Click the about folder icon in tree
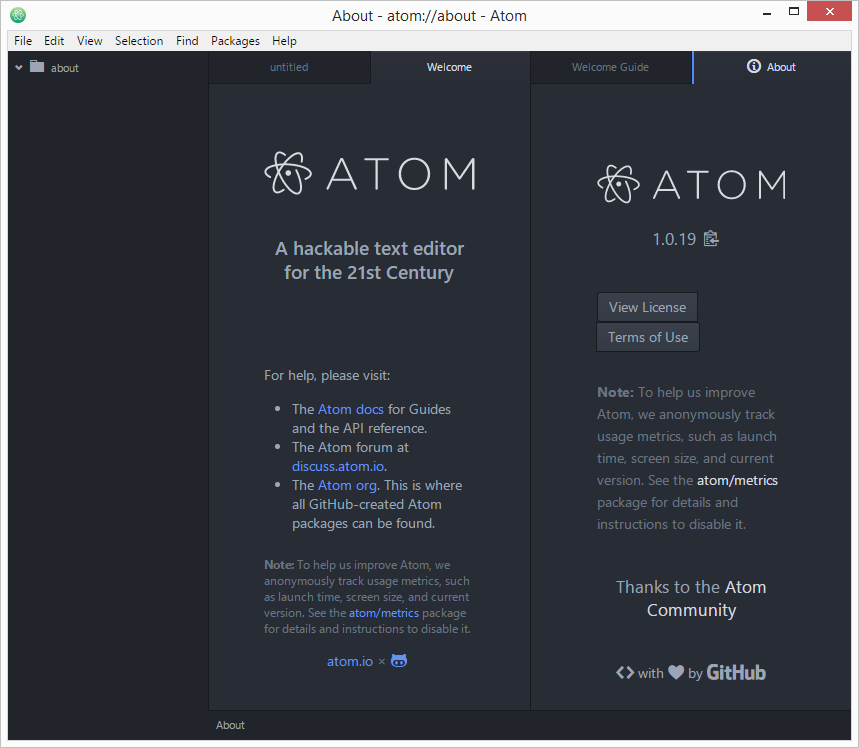Image resolution: width=859 pixels, height=748 pixels. [37, 67]
